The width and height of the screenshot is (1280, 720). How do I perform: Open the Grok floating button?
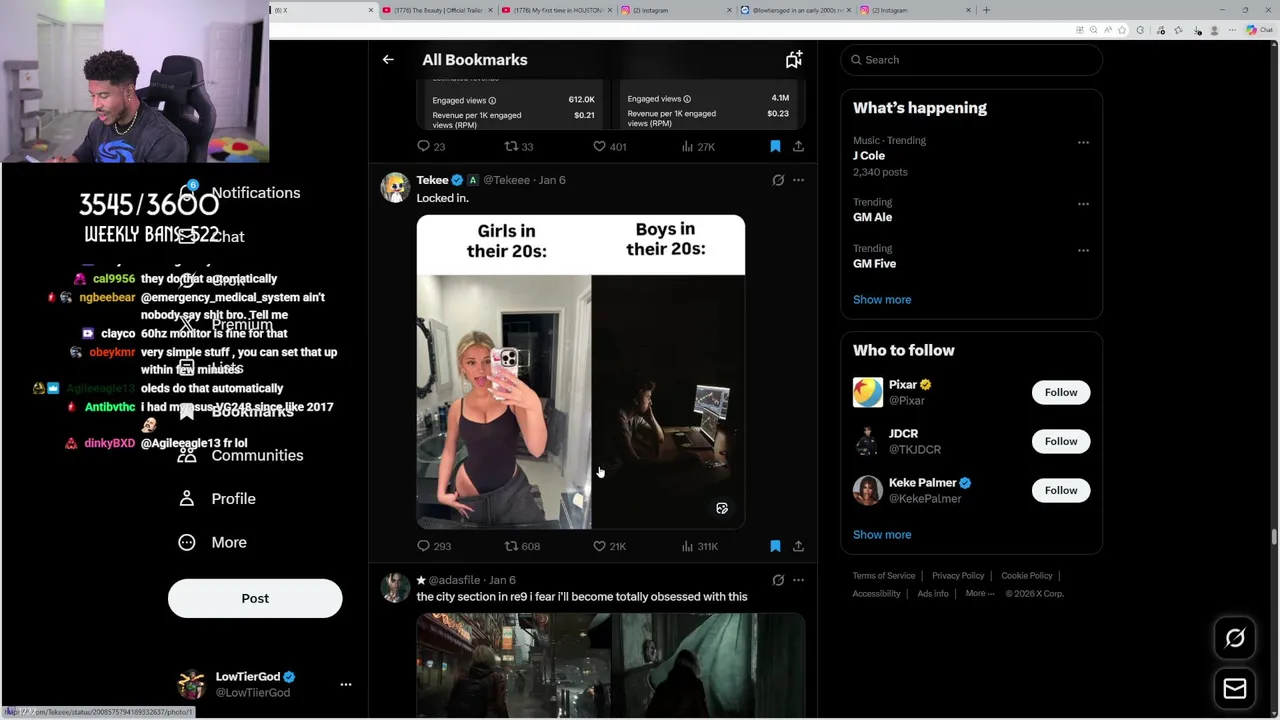tap(1235, 638)
